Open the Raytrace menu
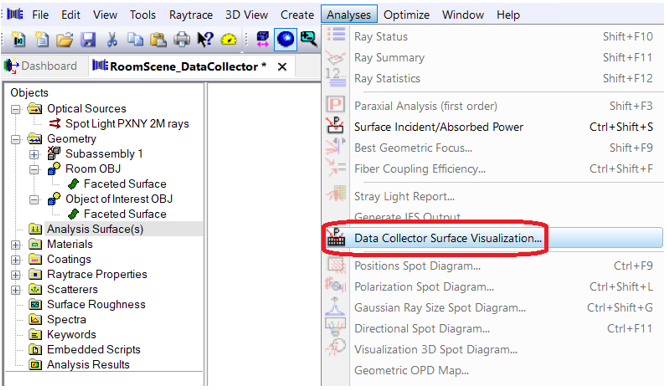Screen dimensions: 667x390 click(191, 15)
